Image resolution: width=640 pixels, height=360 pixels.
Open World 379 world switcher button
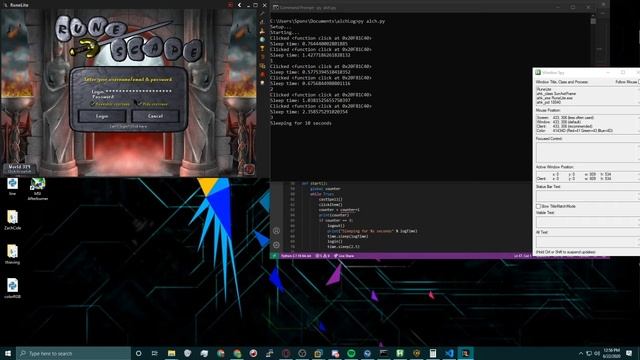20,169
